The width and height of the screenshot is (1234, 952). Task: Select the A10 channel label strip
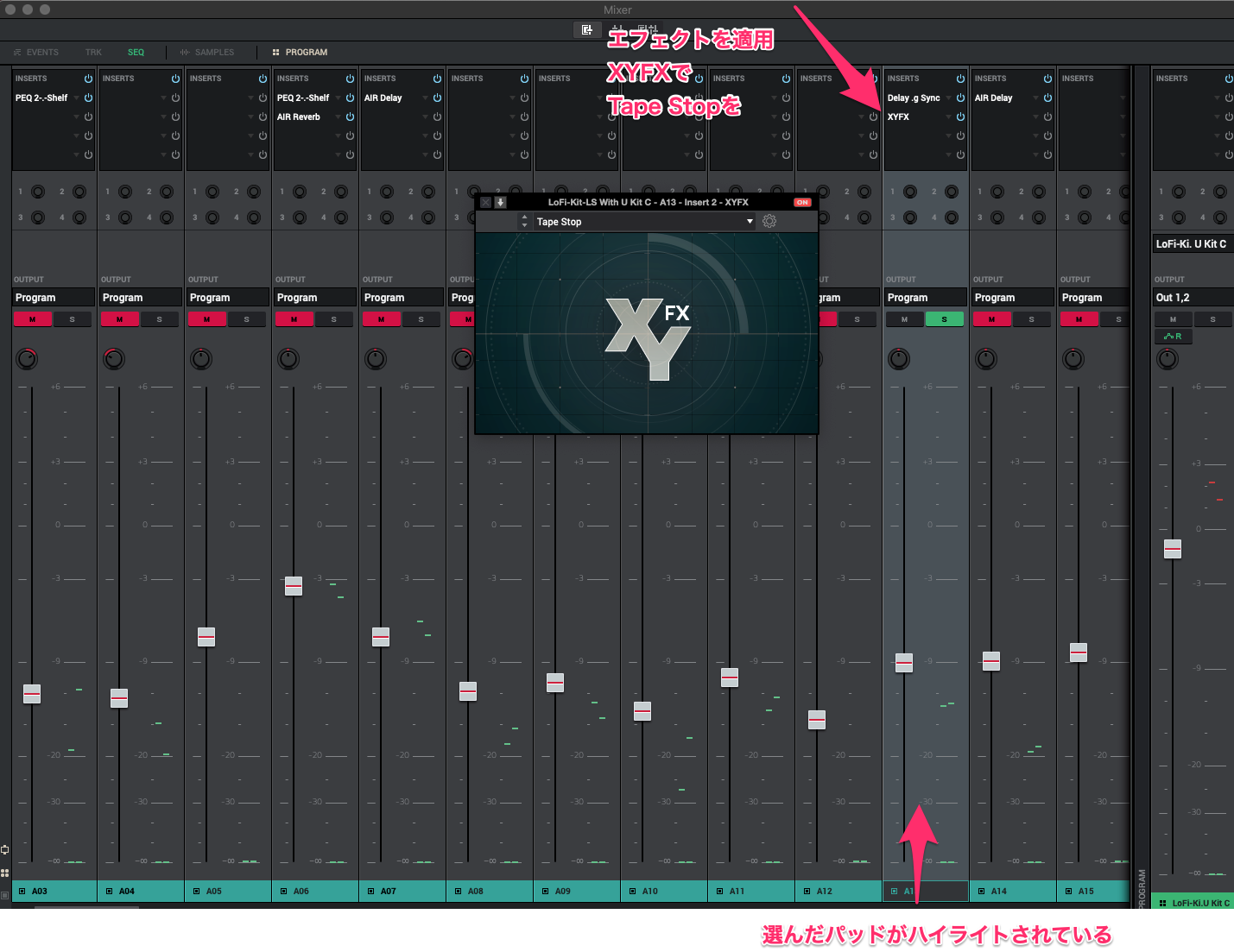point(664,891)
